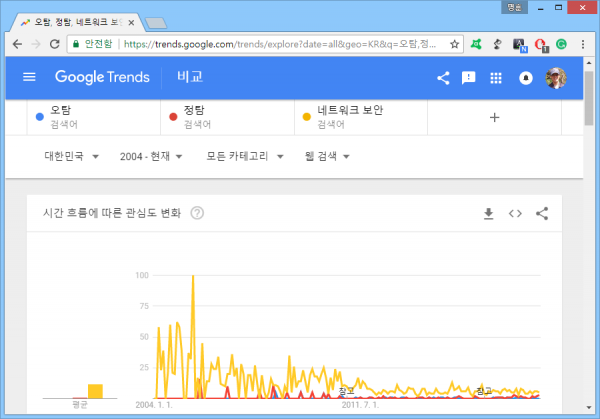Click the 2011. 7. 1. axis label
Screen dimensions: 600x419
(360, 405)
